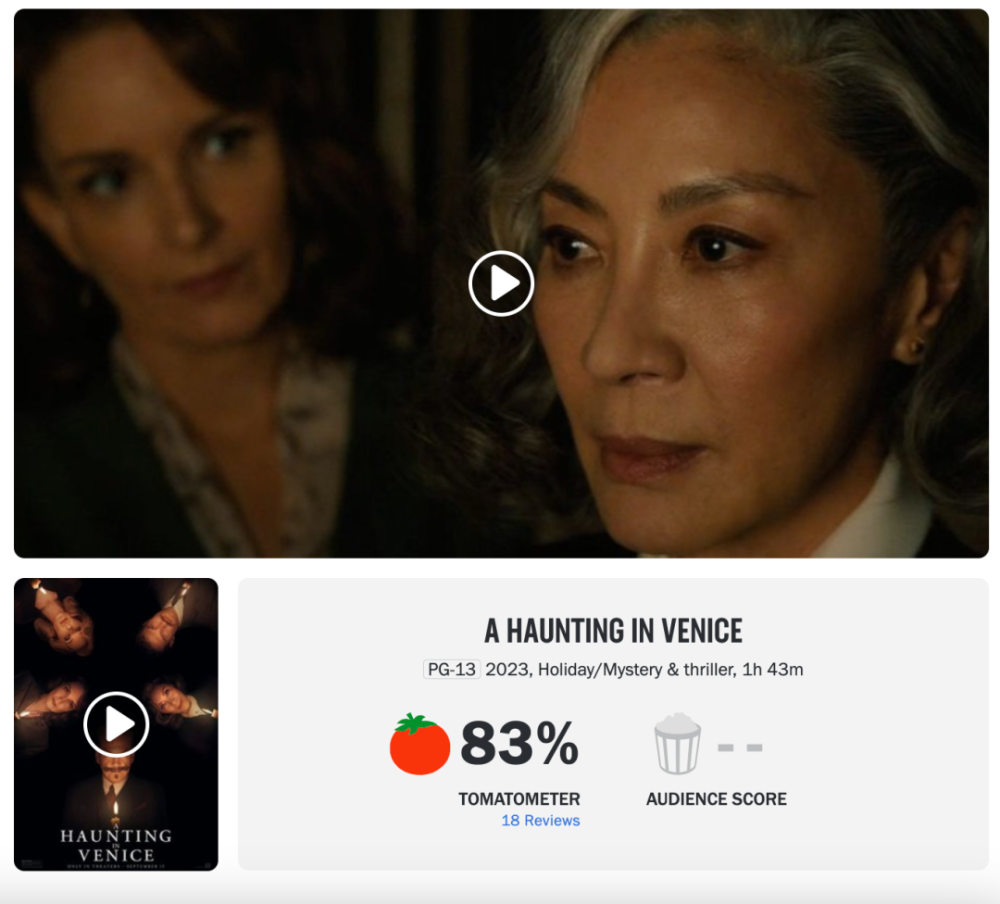Screen dimensions: 1000x904
Task: Click the red tomato icon
Action: [420, 744]
